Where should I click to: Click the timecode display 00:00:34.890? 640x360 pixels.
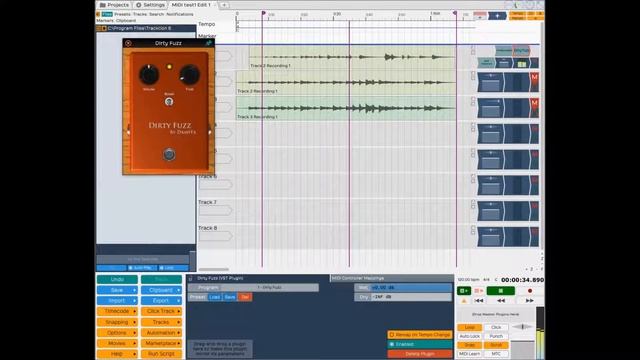pyautogui.click(x=522, y=280)
